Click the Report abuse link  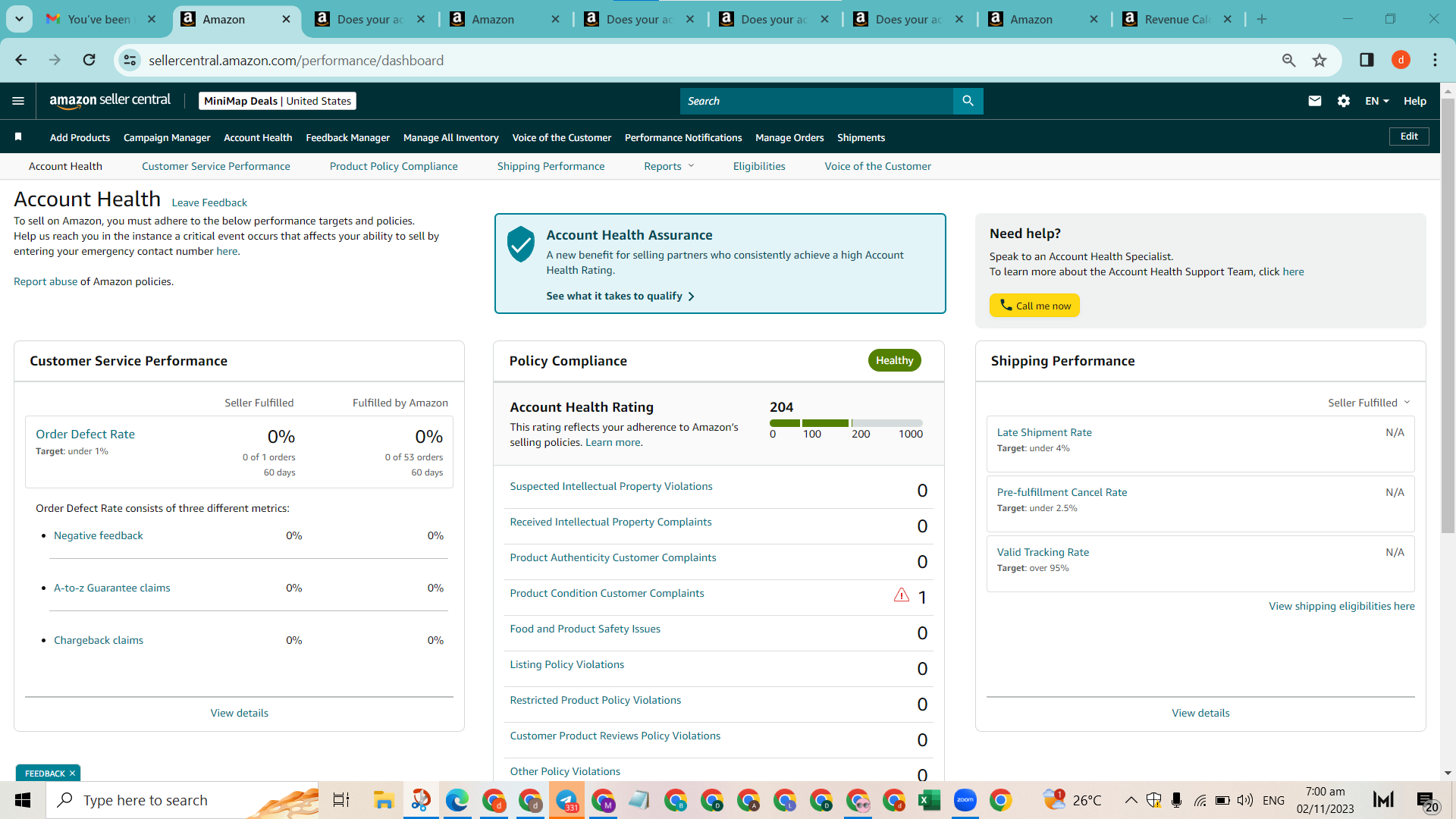point(45,281)
